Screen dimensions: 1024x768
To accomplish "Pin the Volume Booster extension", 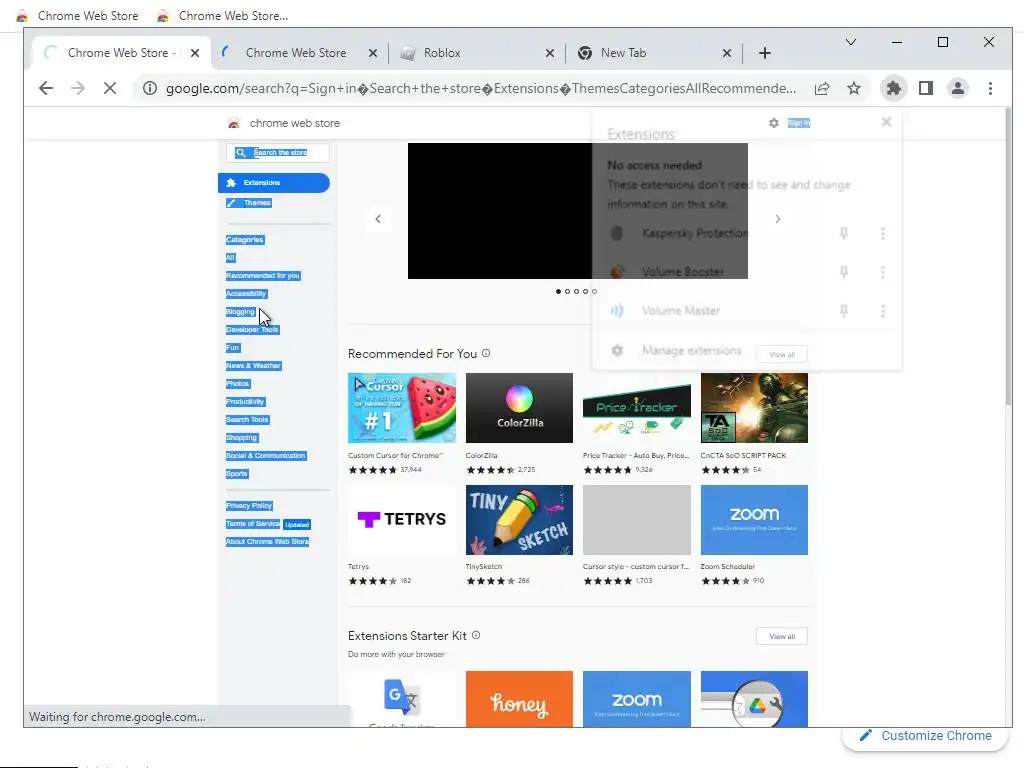I will 844,272.
